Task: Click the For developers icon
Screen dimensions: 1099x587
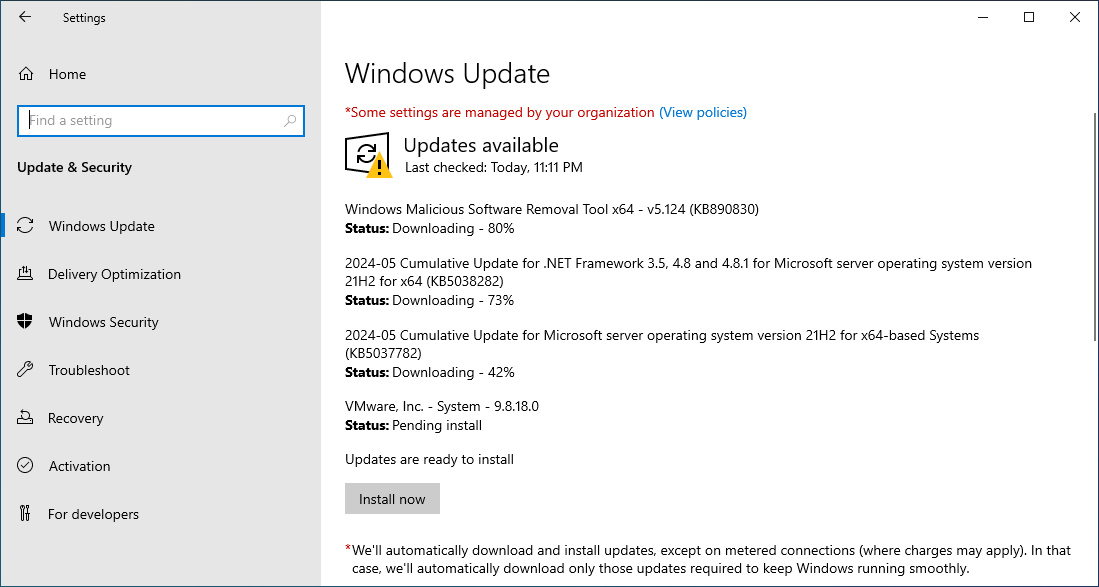Action: (x=27, y=514)
